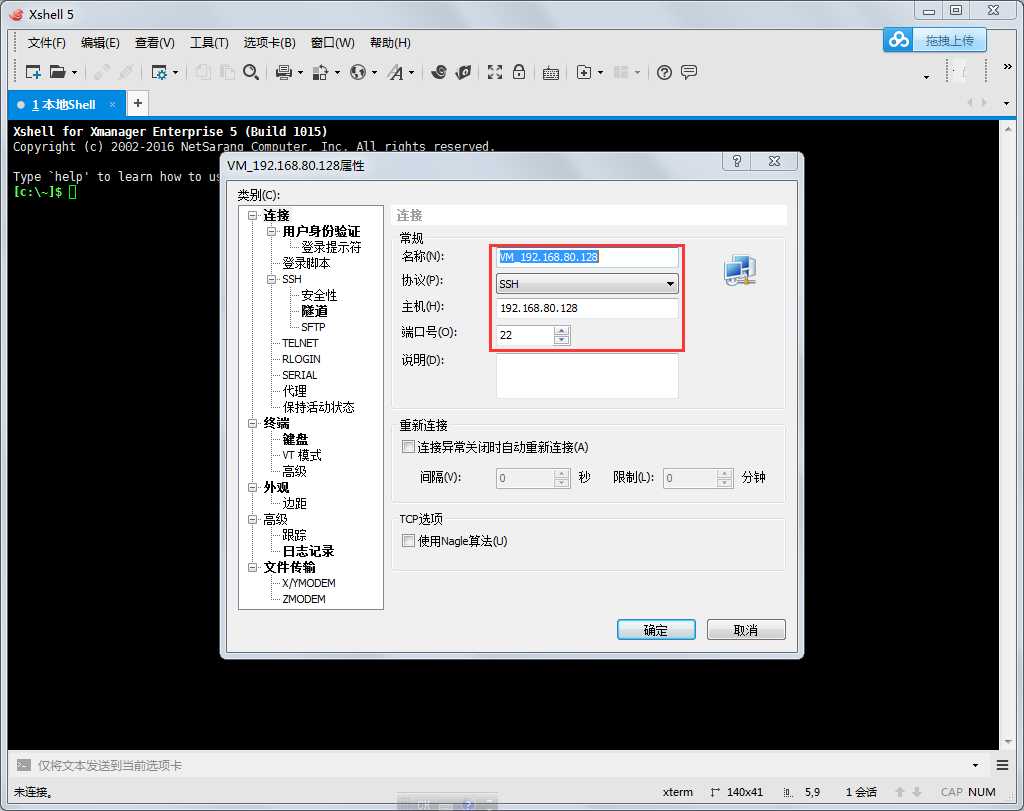Viewport: 1024px width, 811px height.
Task: Toggle full screen toolbar icon
Action: point(495,72)
